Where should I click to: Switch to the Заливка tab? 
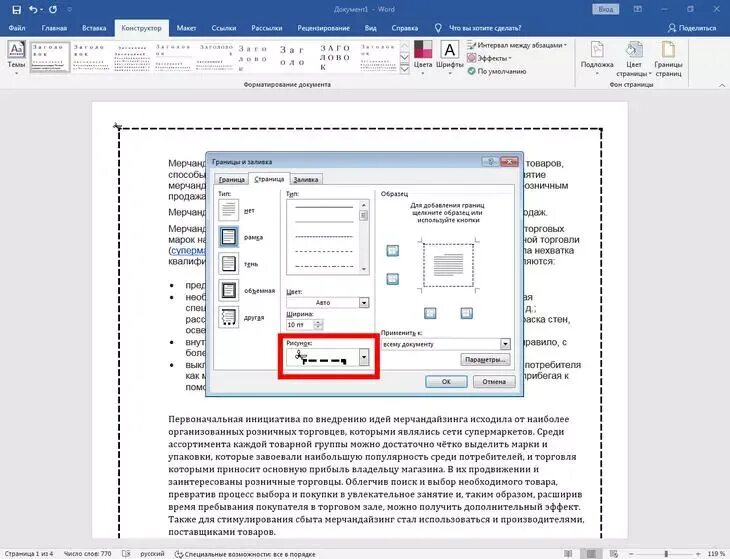point(306,179)
